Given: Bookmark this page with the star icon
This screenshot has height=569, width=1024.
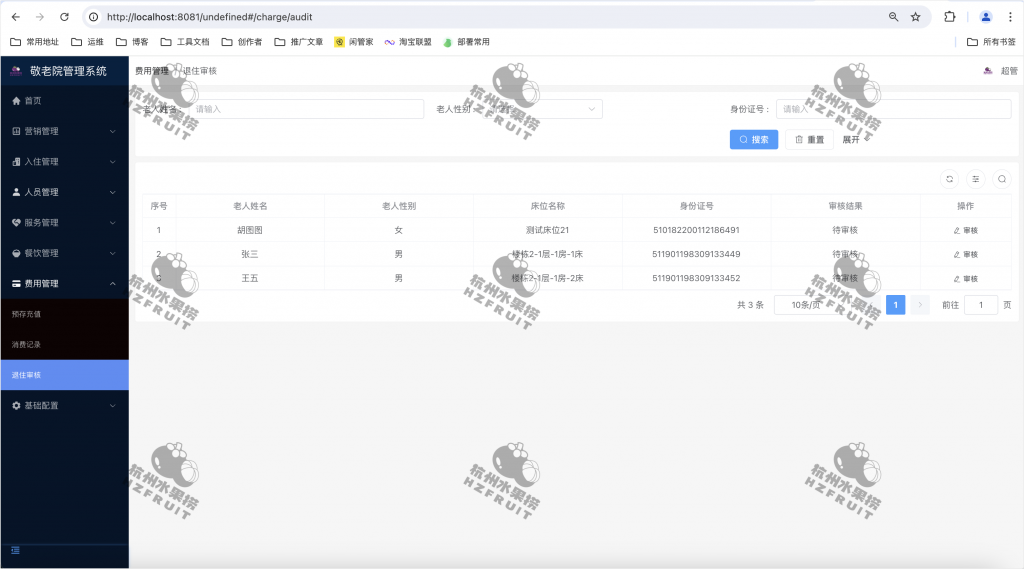Looking at the screenshot, I should tap(916, 17).
